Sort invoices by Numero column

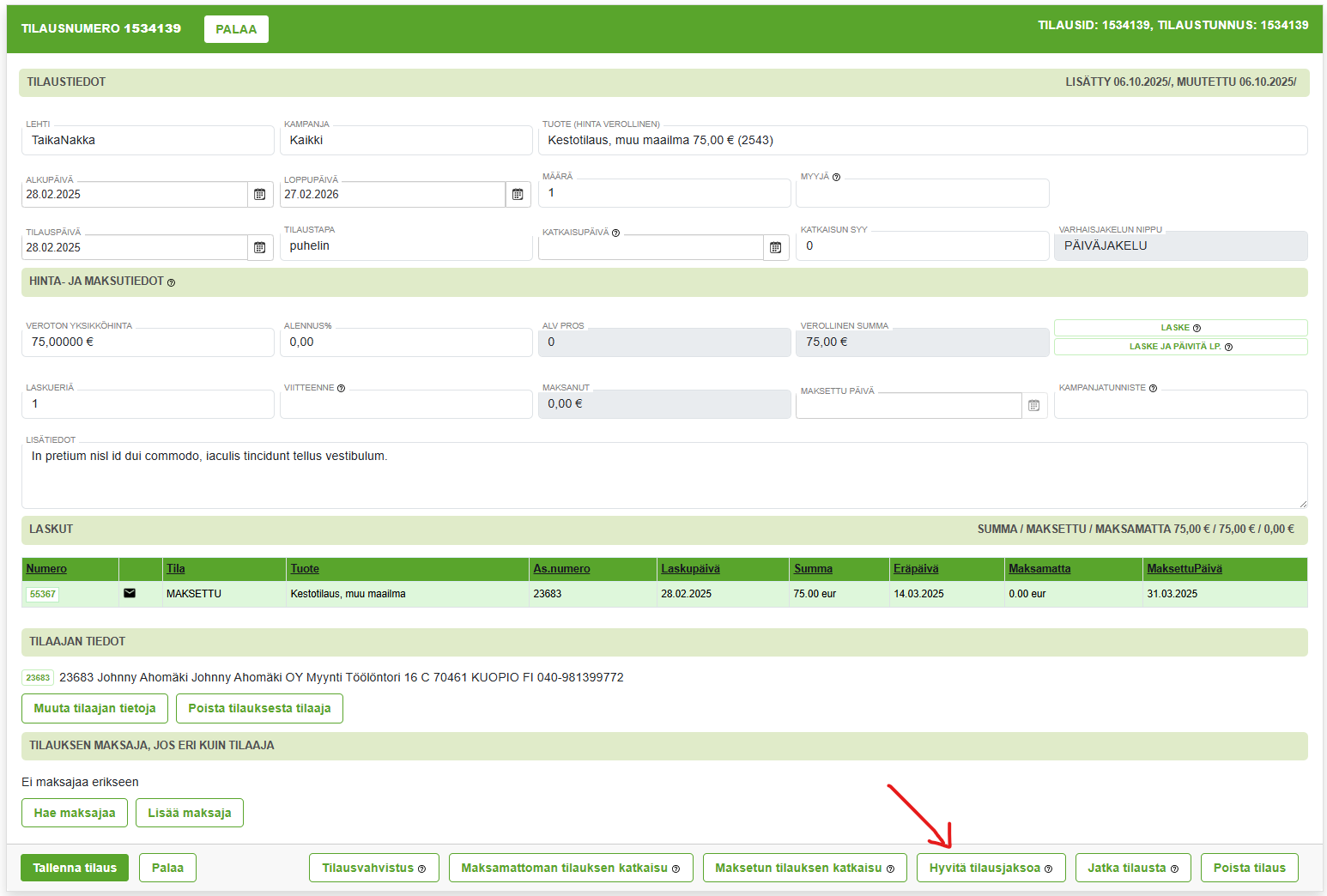pos(46,569)
